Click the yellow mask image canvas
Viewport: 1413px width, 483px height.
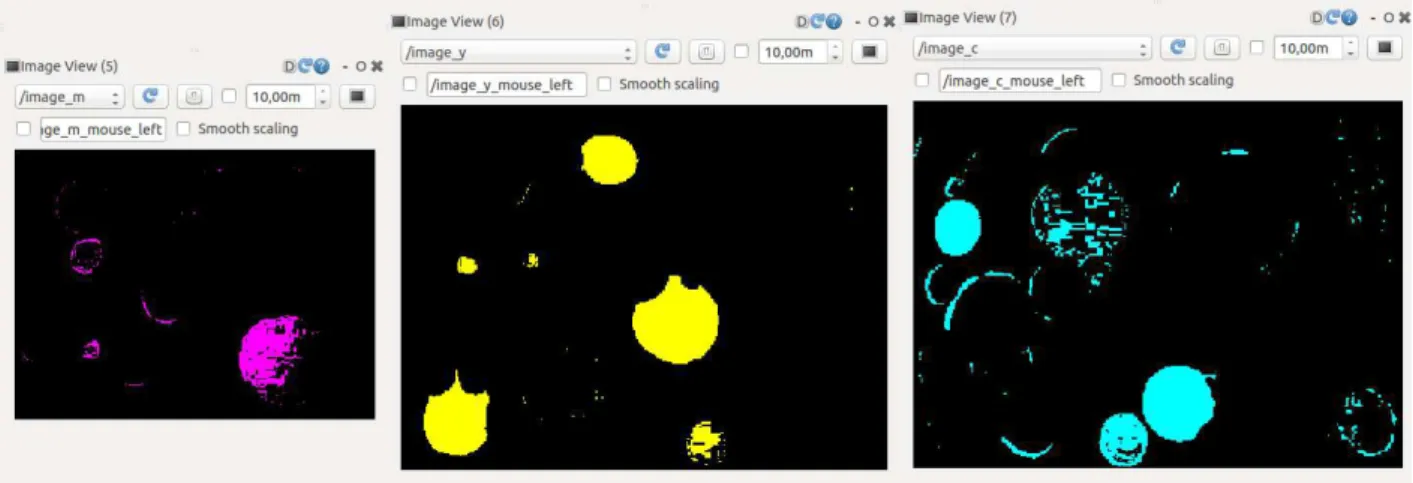644,287
